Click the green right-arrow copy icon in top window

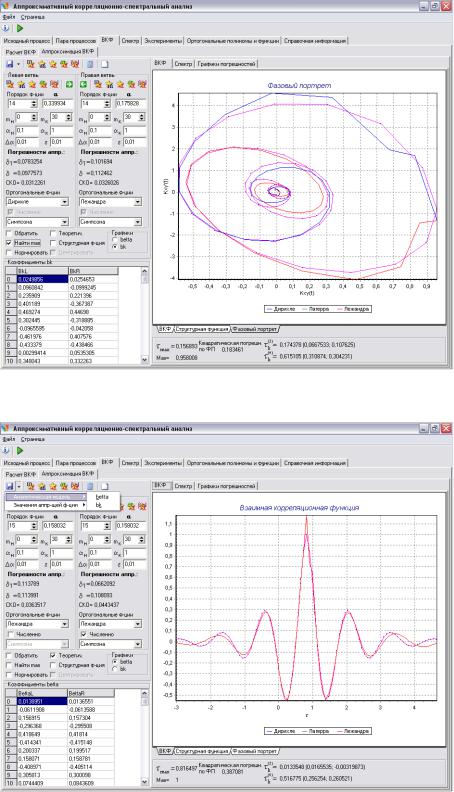point(69,84)
